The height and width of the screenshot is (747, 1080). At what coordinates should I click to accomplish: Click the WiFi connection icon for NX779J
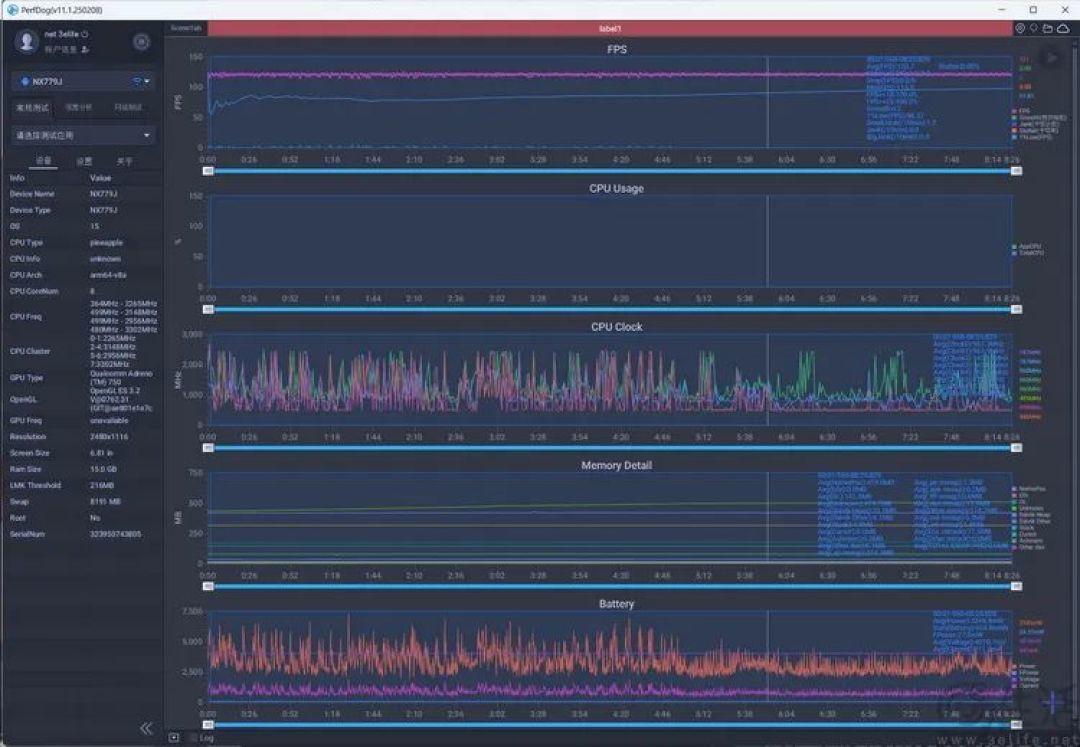pos(137,81)
